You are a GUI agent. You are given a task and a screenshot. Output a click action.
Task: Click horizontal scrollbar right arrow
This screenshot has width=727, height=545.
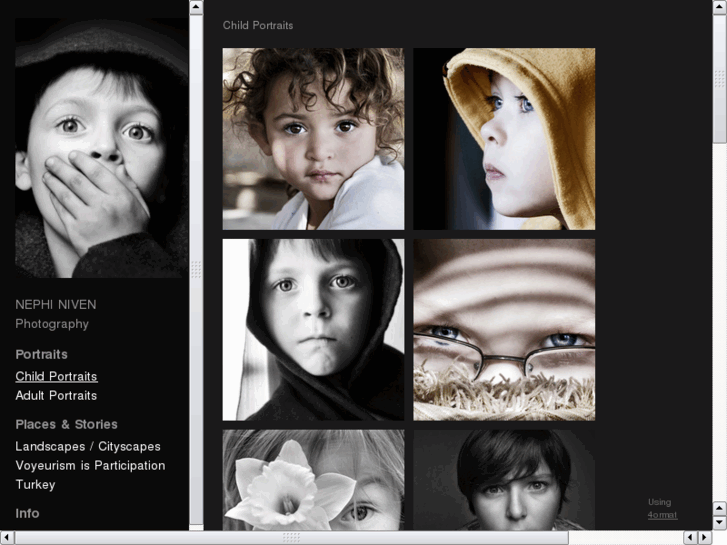click(x=705, y=538)
